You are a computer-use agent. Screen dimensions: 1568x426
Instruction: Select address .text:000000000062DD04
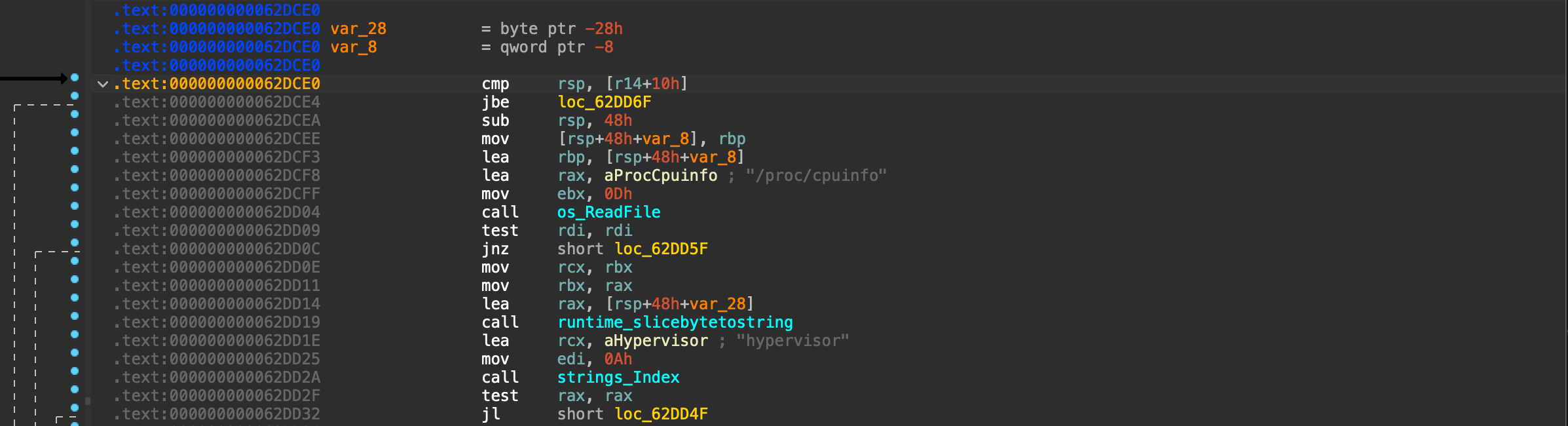click(x=217, y=212)
